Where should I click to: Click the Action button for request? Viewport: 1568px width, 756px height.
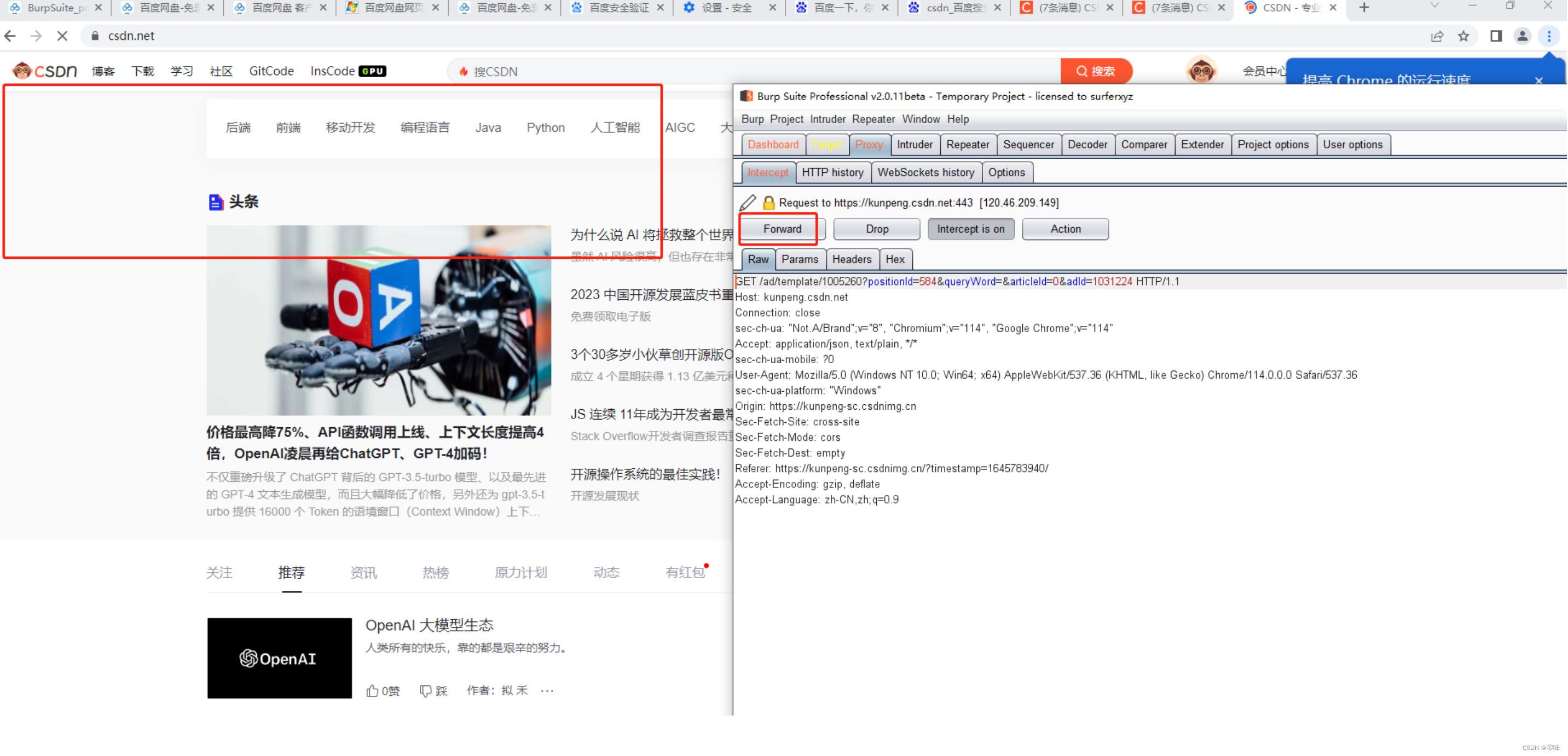coord(1064,229)
